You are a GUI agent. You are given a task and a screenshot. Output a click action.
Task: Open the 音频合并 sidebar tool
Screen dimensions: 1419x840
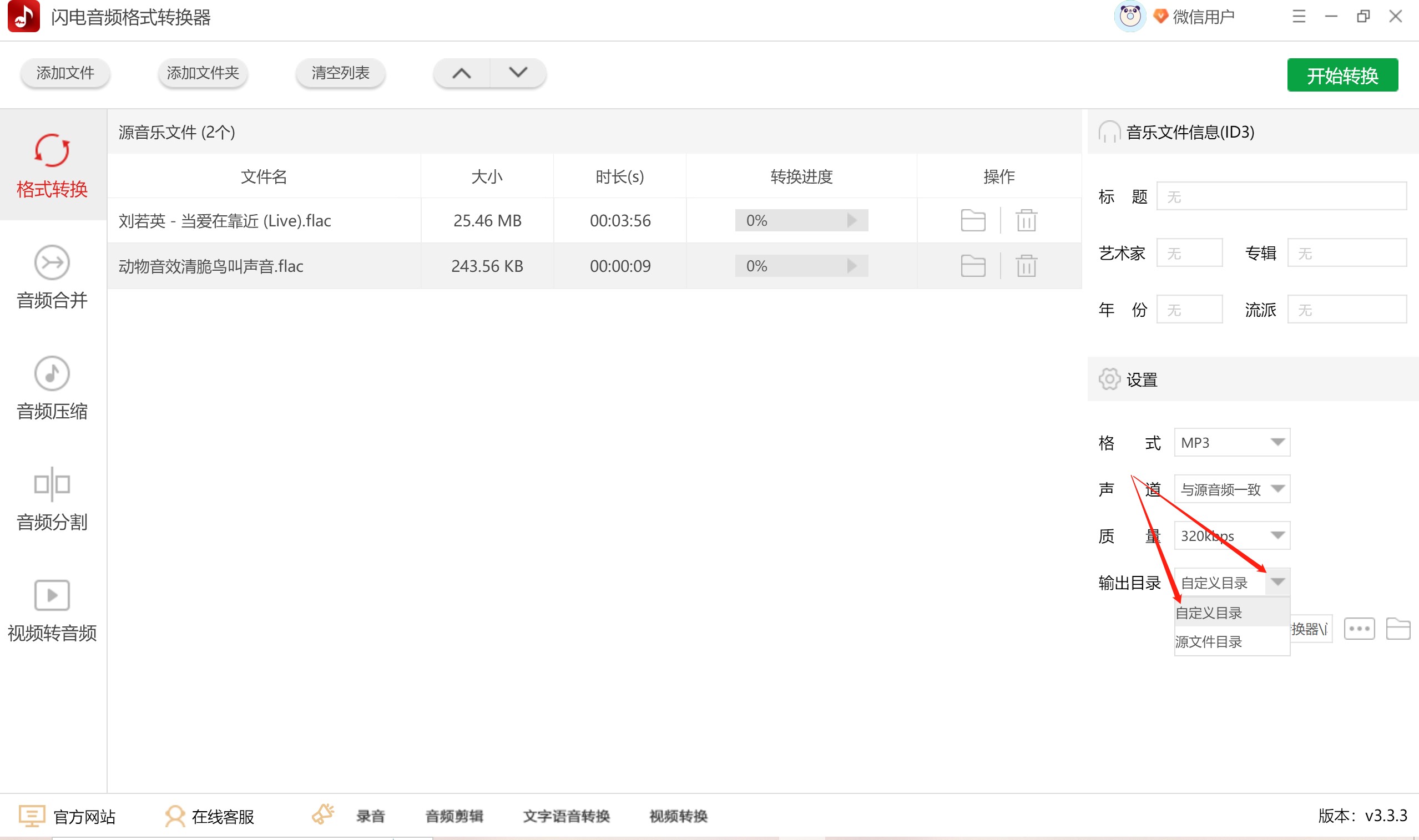(x=52, y=277)
